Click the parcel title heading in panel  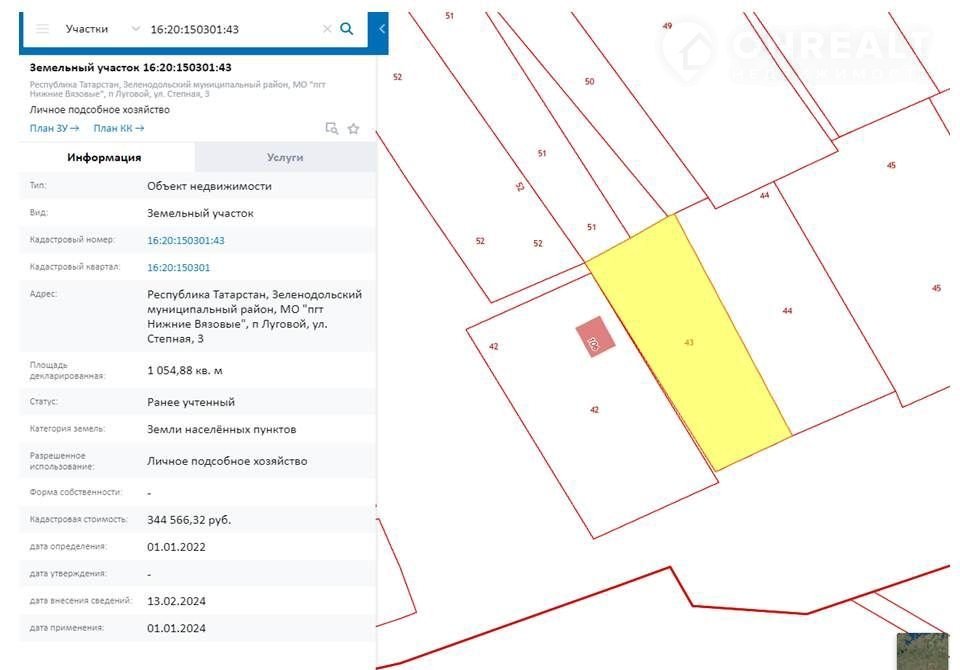[130, 67]
